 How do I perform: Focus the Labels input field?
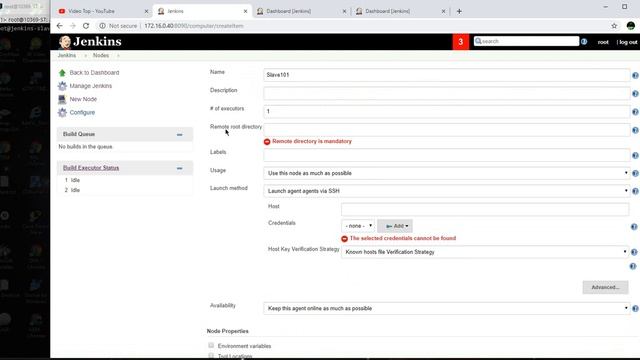[447, 155]
